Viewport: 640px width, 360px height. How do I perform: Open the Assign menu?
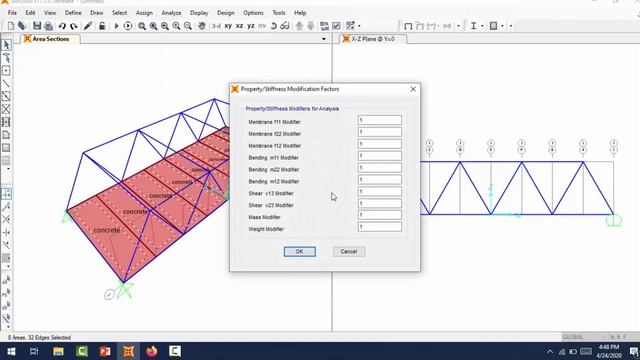point(144,13)
